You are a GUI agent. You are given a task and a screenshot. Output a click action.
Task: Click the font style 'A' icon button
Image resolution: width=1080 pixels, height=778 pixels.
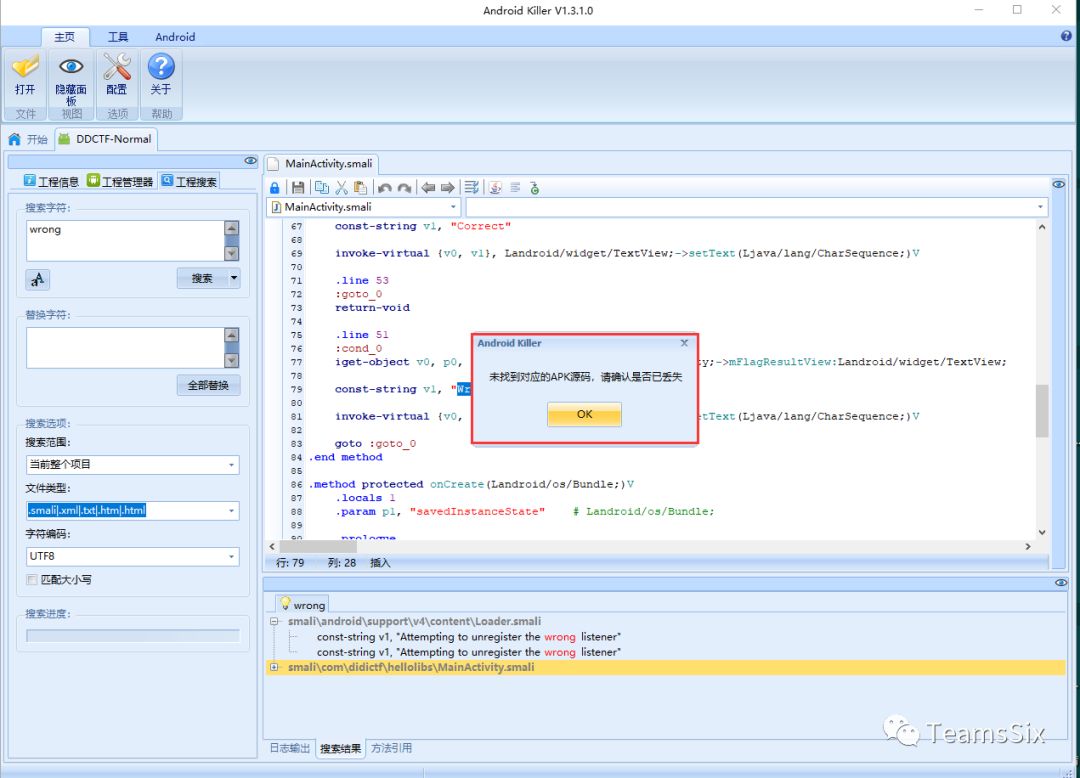coord(38,279)
